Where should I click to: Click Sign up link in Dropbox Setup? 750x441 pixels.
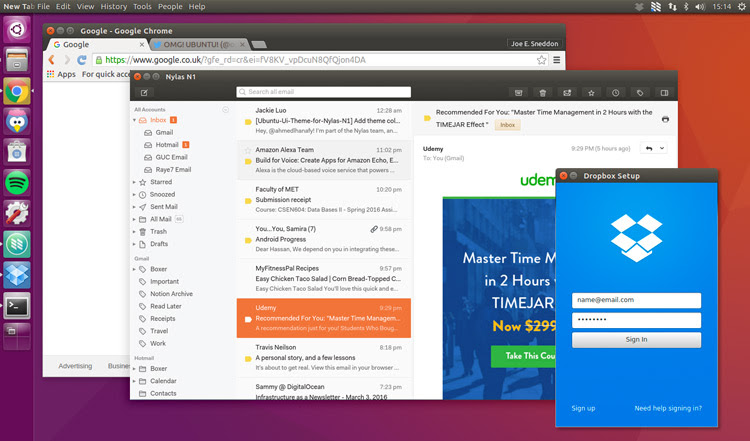[x=583, y=408]
